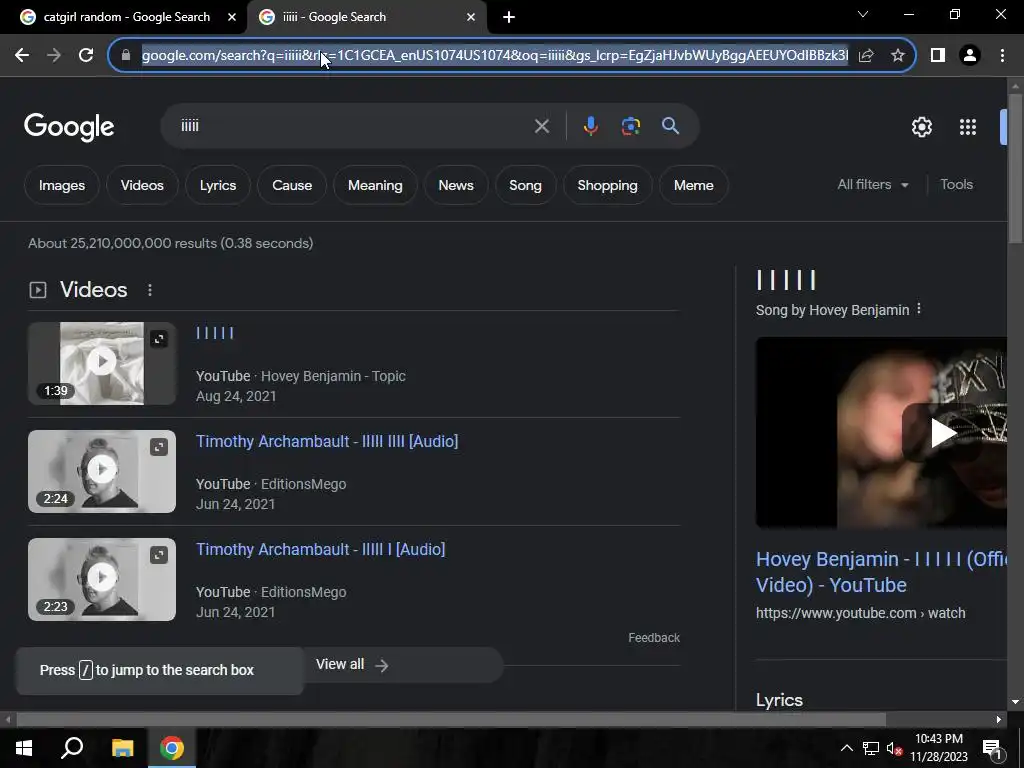Click the Google search input field
Screen dimensions: 1024x768
353,126
